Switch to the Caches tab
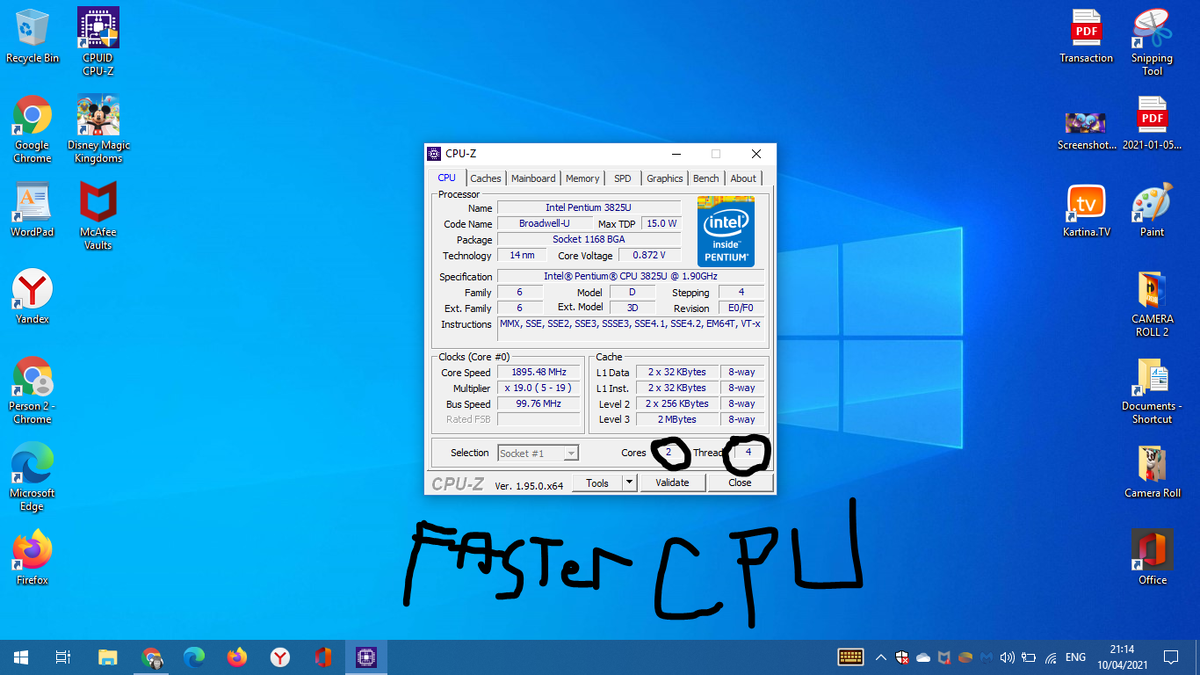 pos(486,178)
